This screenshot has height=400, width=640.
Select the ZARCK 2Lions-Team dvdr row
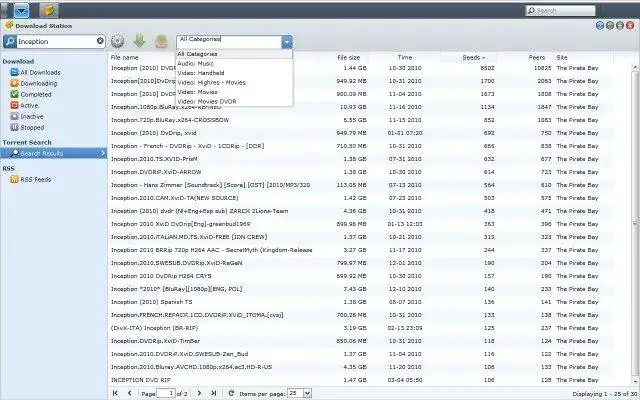point(361,211)
